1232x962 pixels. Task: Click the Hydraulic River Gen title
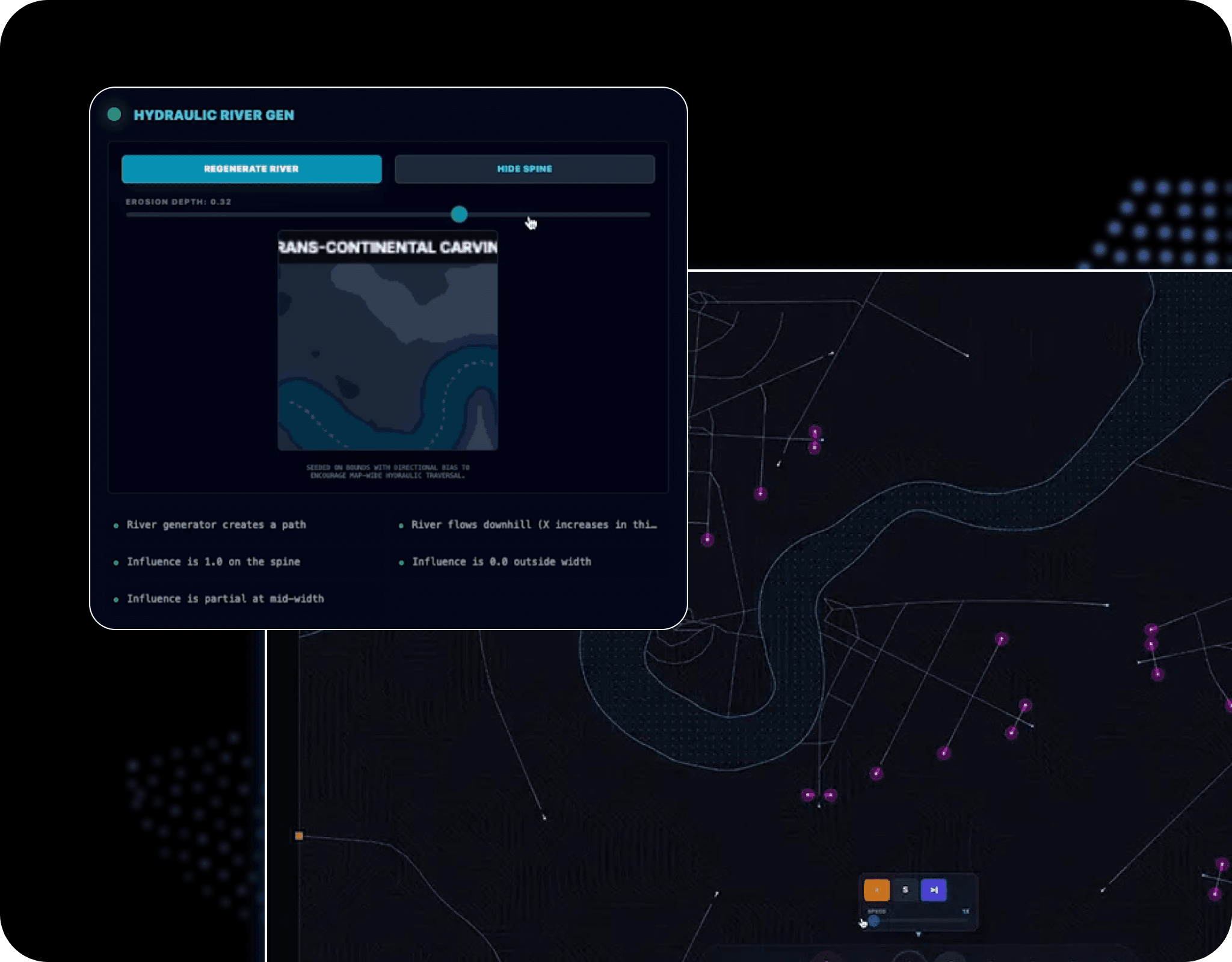click(214, 115)
